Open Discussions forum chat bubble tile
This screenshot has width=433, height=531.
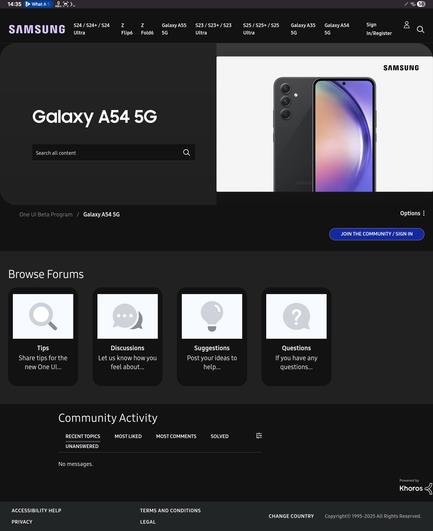tap(128, 316)
